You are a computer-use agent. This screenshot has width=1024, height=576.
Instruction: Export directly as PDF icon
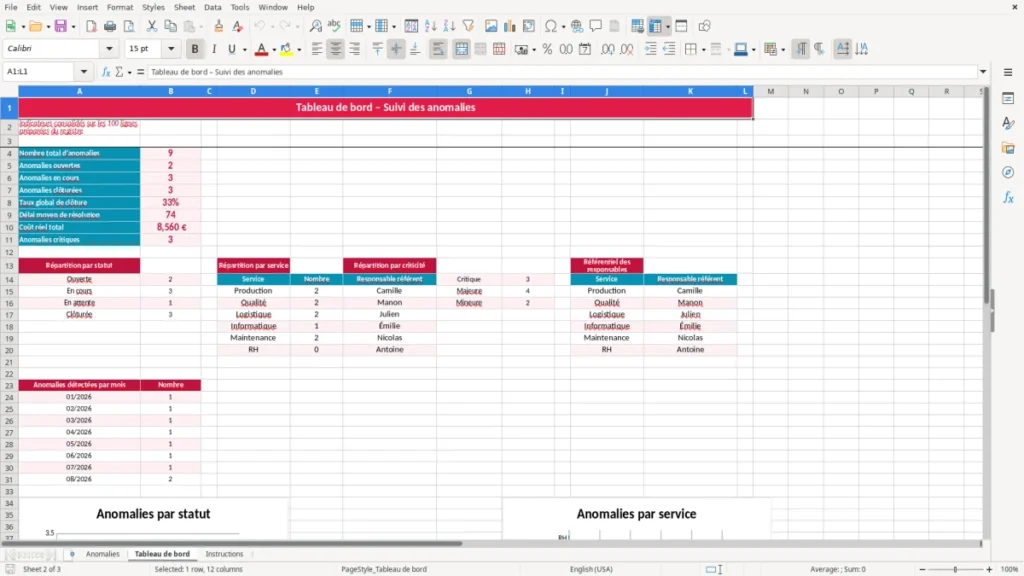tap(91, 26)
